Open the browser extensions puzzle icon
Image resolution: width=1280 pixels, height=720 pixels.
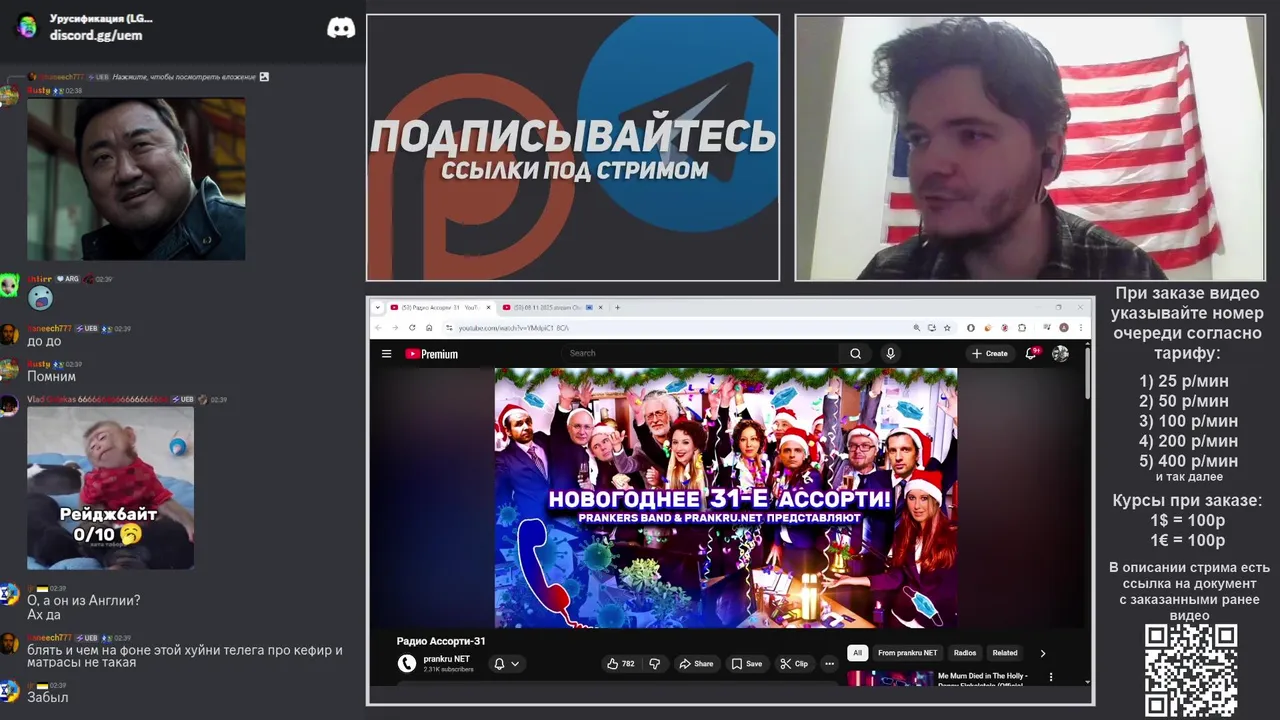point(1022,327)
